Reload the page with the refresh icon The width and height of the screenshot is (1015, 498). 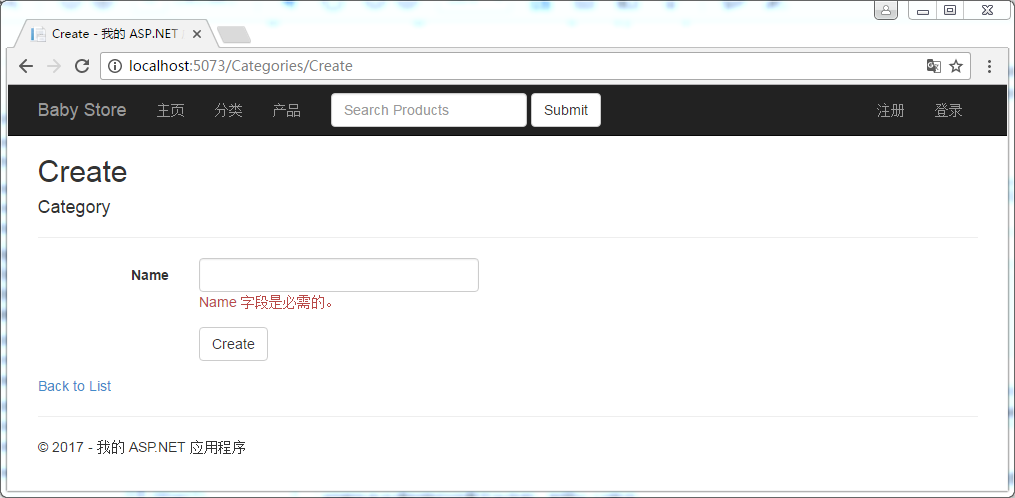click(x=82, y=66)
